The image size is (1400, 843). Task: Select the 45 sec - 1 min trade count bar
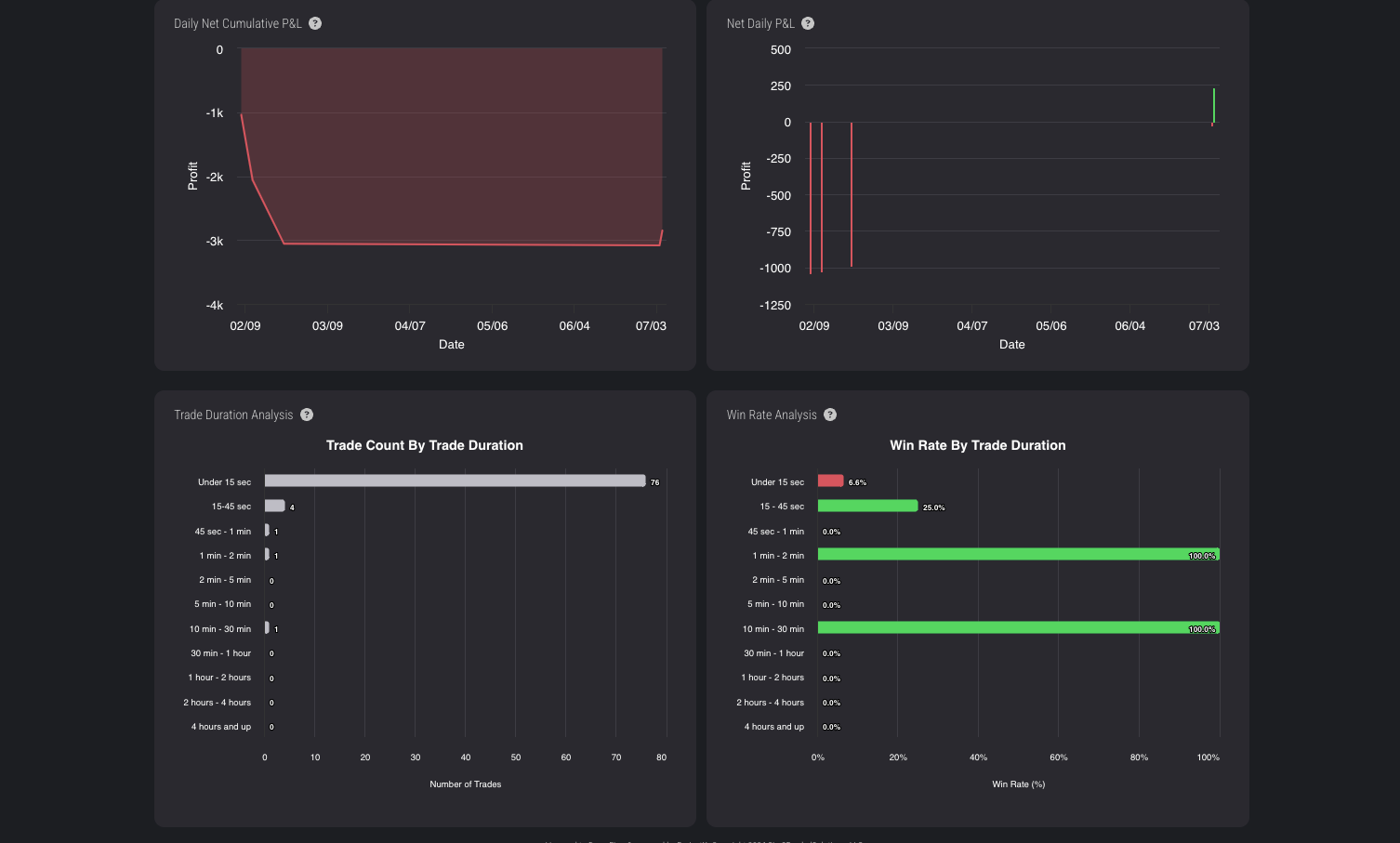(267, 530)
